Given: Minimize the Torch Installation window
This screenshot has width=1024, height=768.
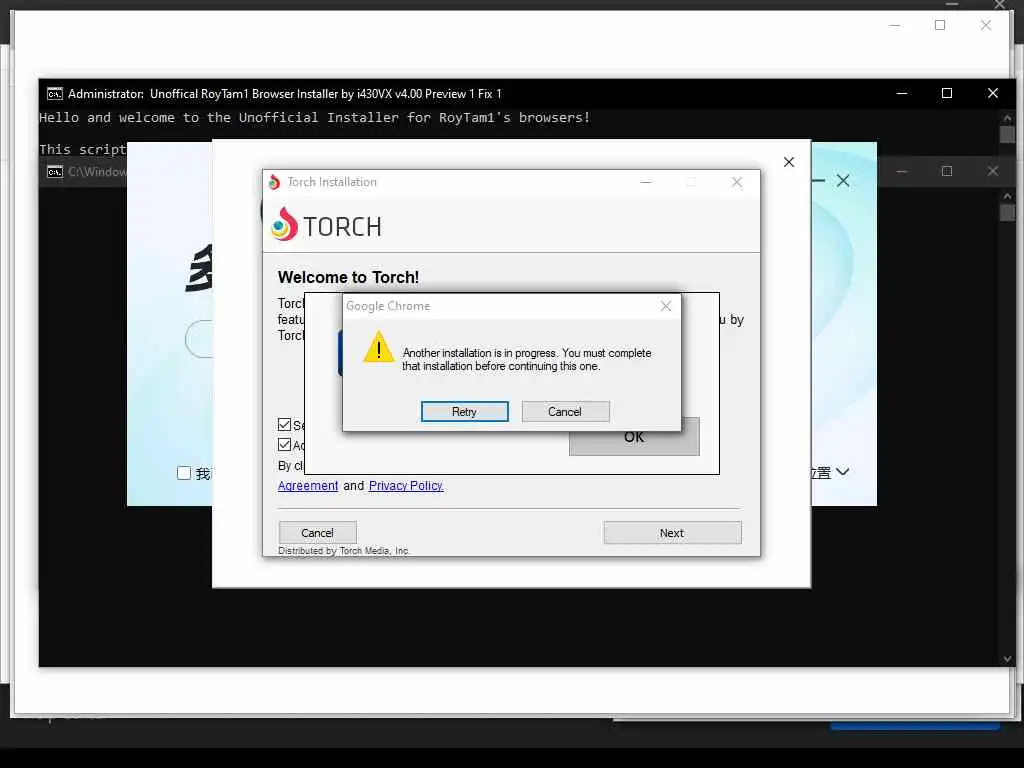Looking at the screenshot, I should [646, 182].
